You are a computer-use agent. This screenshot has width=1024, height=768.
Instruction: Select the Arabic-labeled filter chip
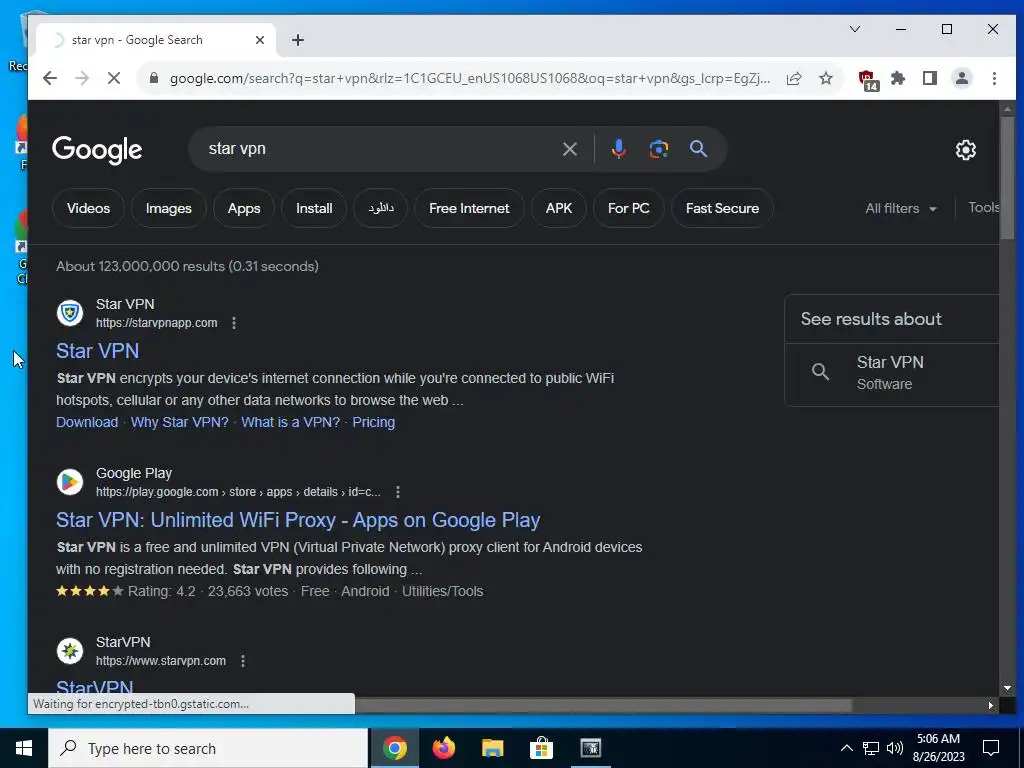[381, 208]
